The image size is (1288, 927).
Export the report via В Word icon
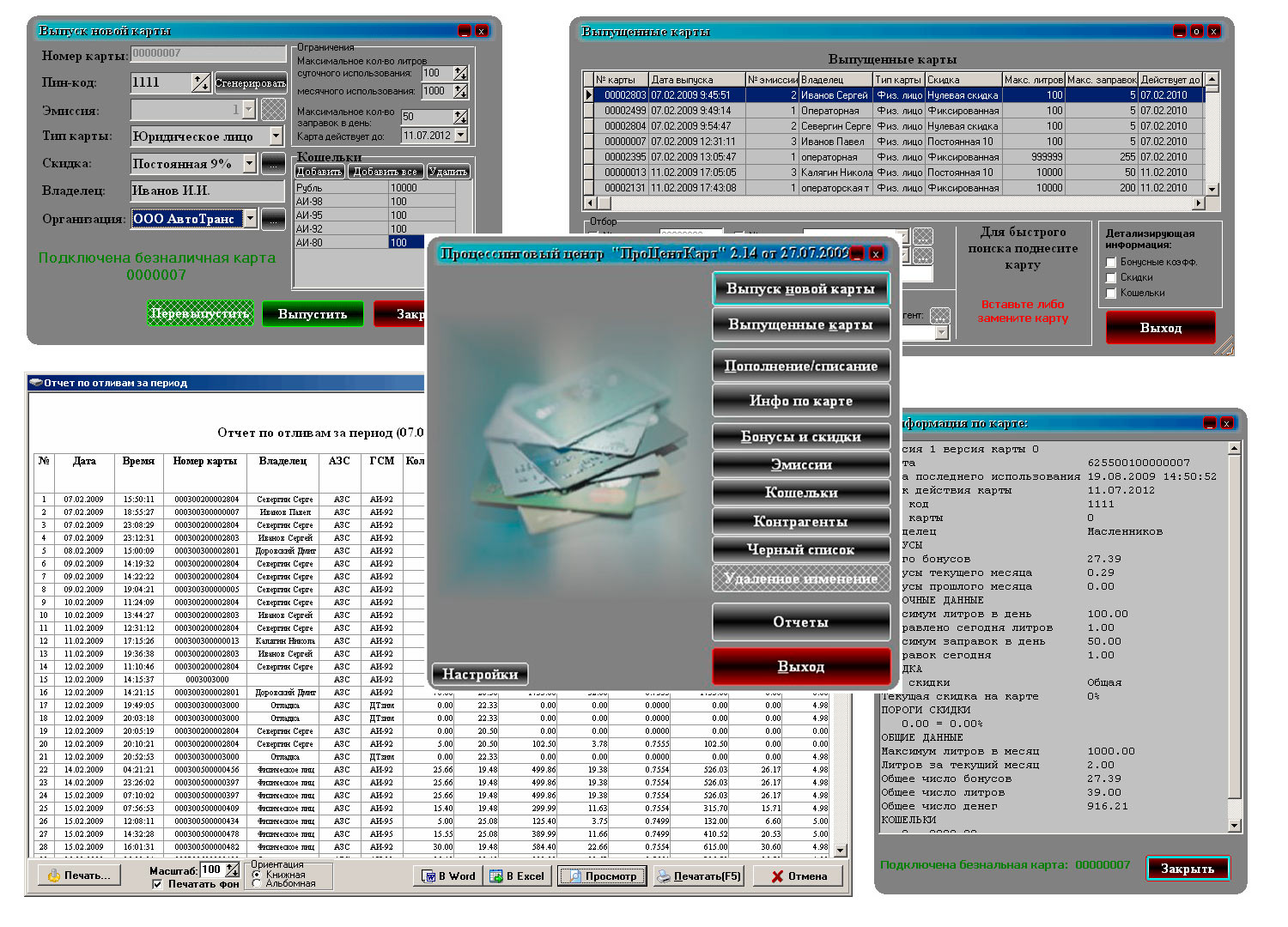449,876
